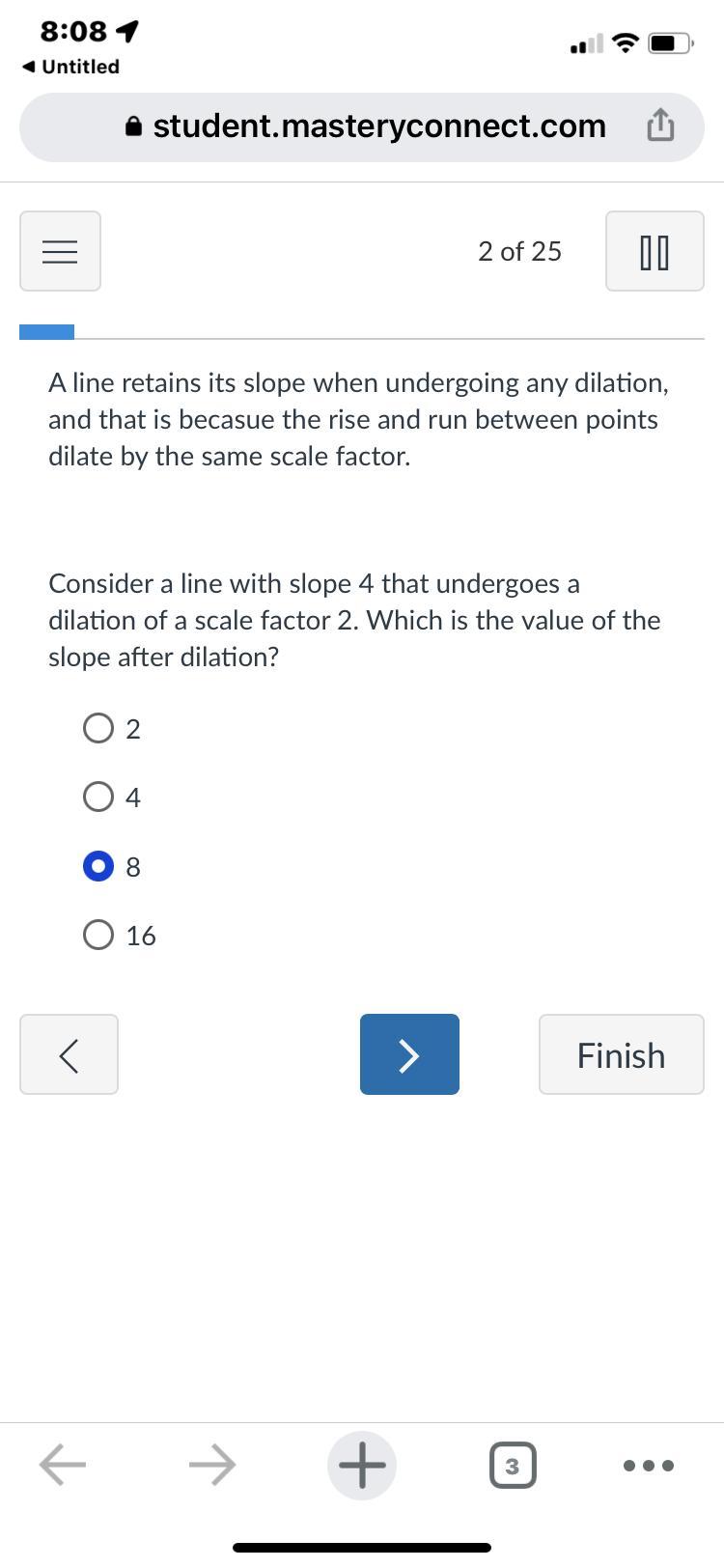Click the Finish button

tap(621, 1054)
